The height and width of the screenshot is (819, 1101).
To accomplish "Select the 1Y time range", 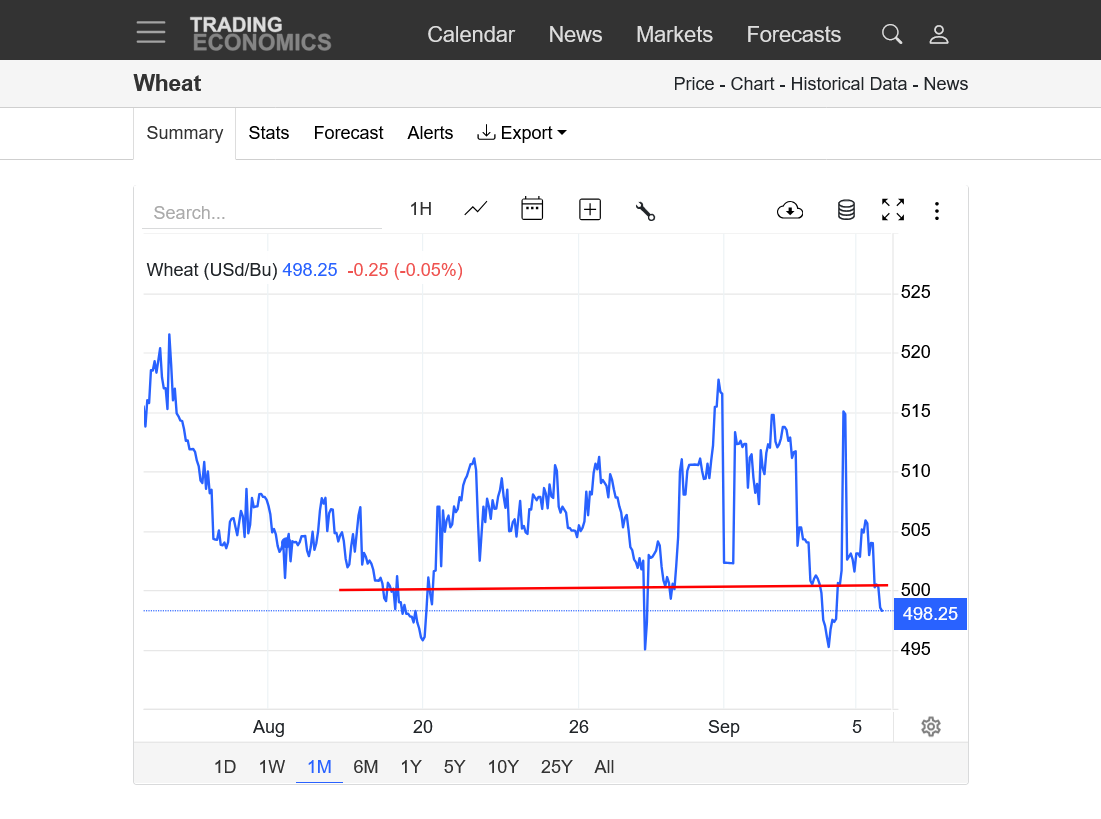I will 411,767.
